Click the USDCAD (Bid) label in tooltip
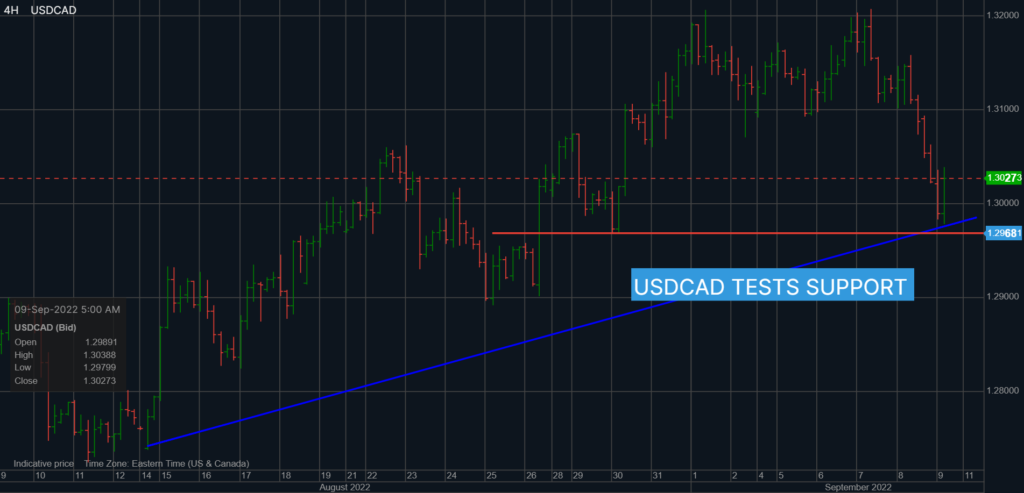The image size is (1024, 493). (x=44, y=327)
